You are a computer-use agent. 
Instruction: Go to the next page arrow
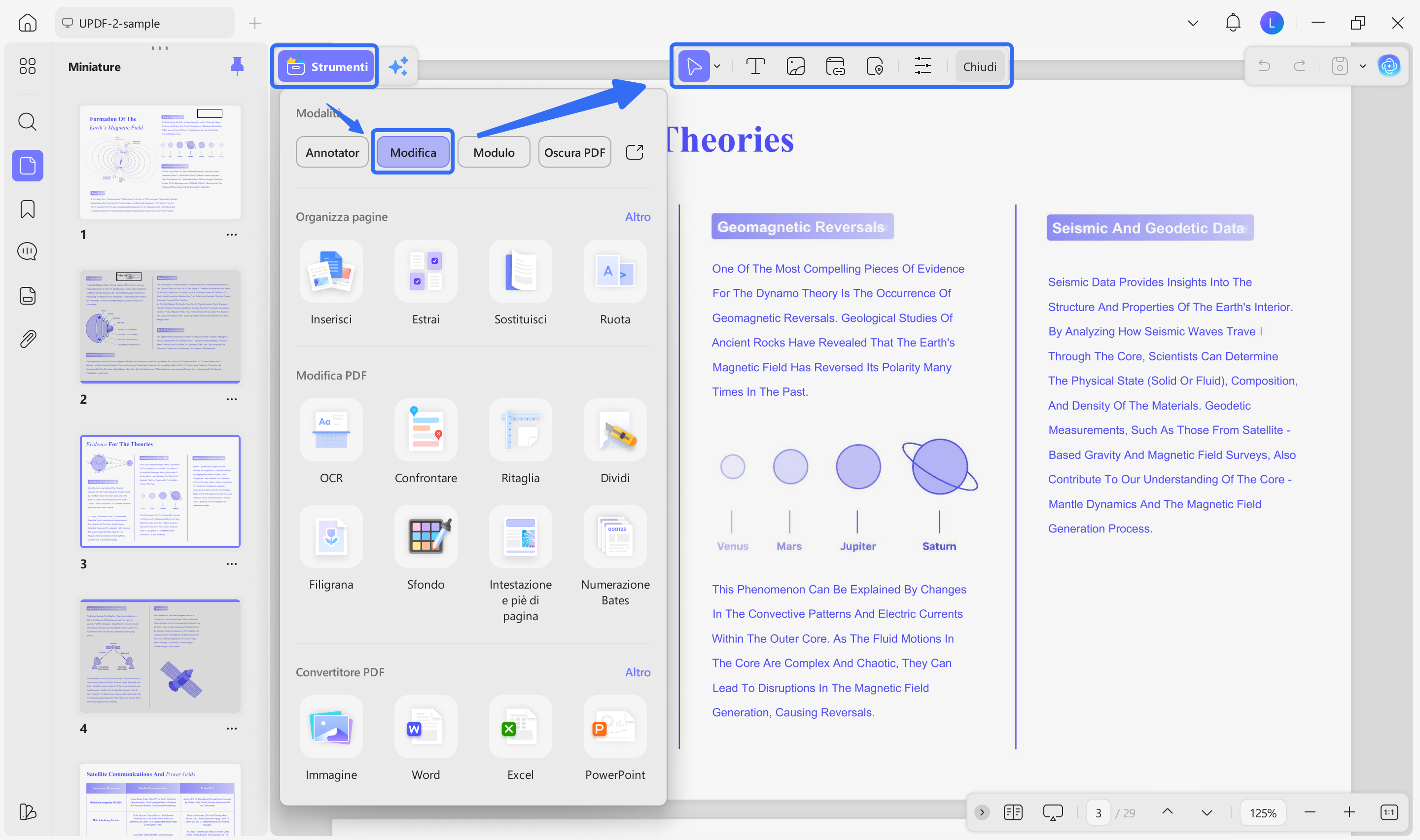[x=1206, y=813]
